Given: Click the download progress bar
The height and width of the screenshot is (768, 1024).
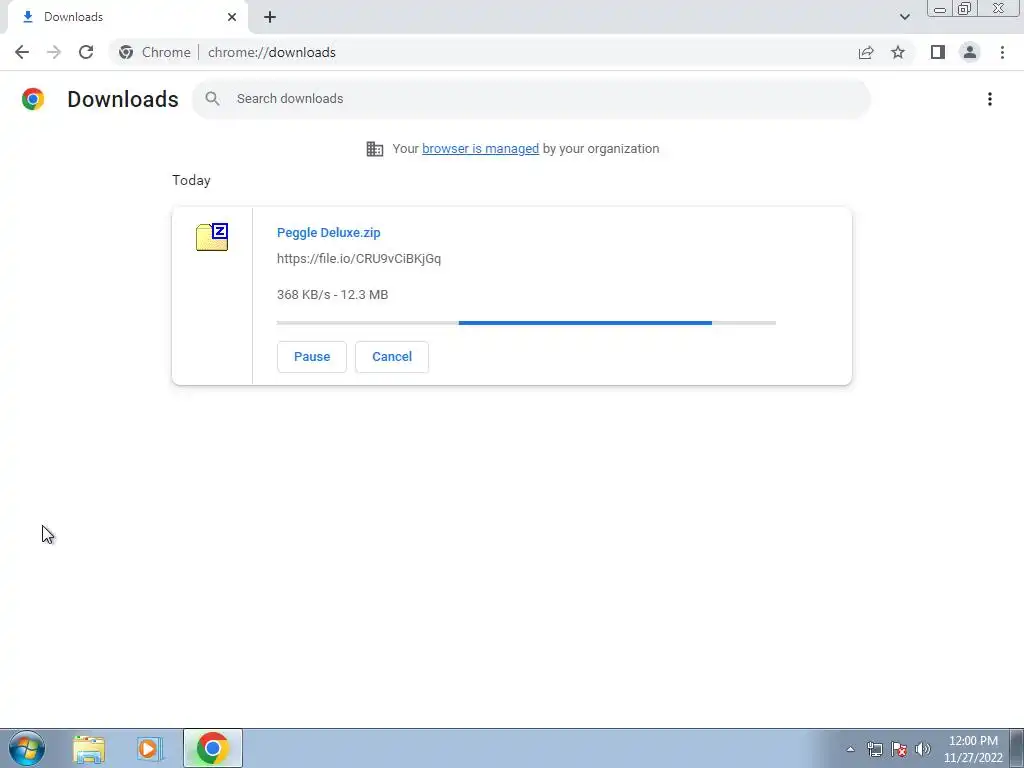Looking at the screenshot, I should (526, 323).
